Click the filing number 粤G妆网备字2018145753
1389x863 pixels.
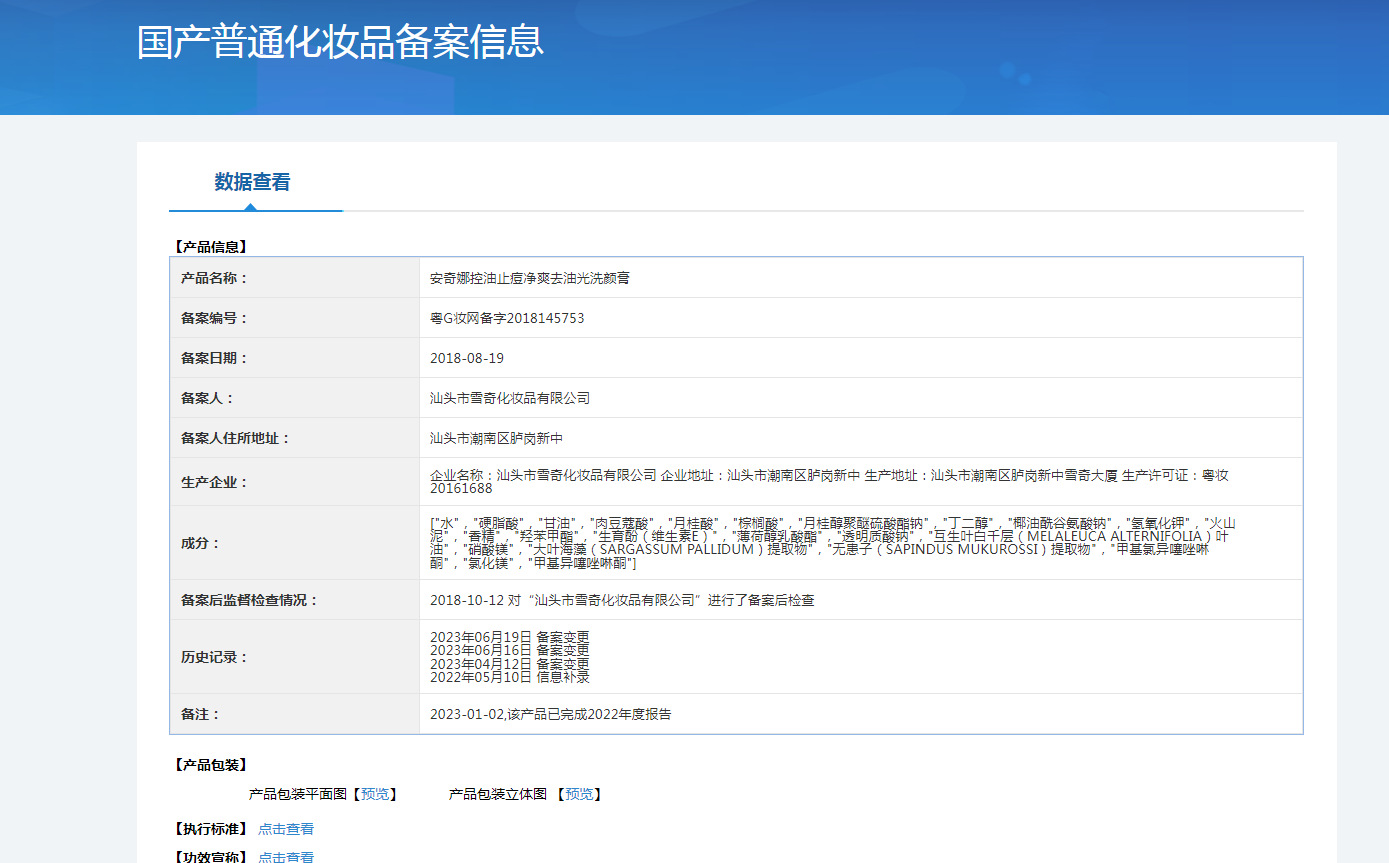click(507, 318)
